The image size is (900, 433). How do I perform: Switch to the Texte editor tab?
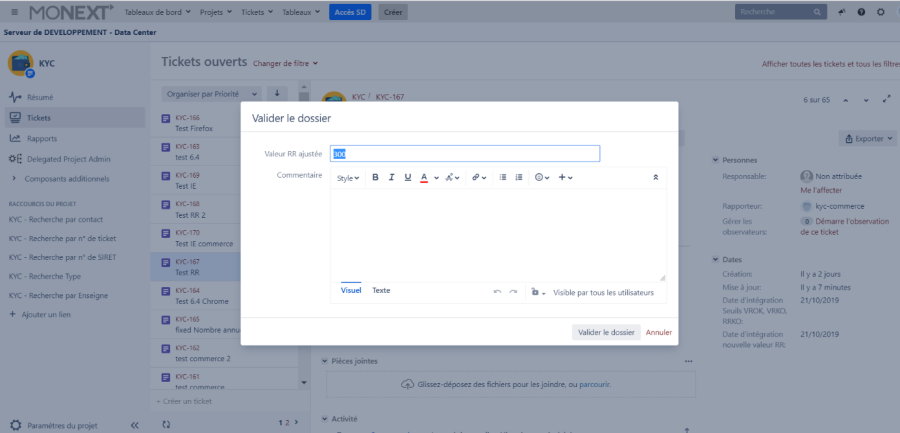click(381, 291)
